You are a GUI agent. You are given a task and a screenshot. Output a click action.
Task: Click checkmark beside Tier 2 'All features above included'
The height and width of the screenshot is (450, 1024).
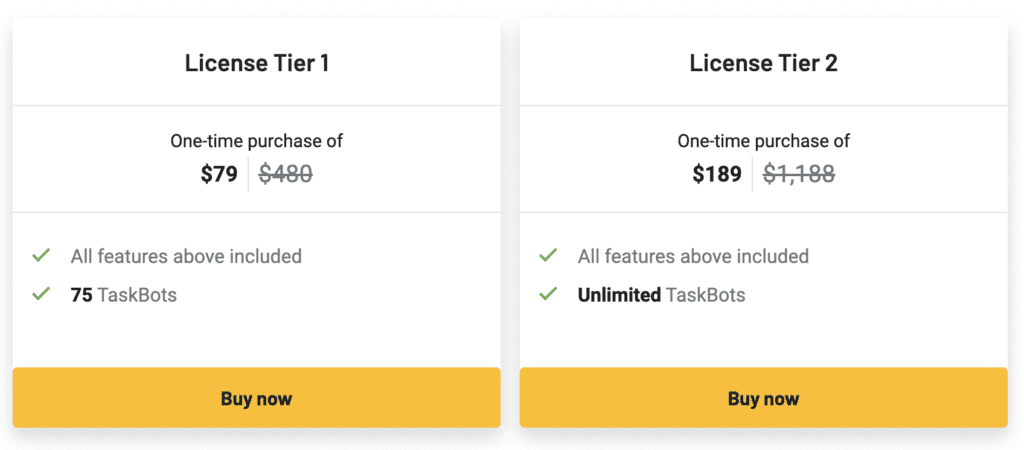(x=548, y=256)
